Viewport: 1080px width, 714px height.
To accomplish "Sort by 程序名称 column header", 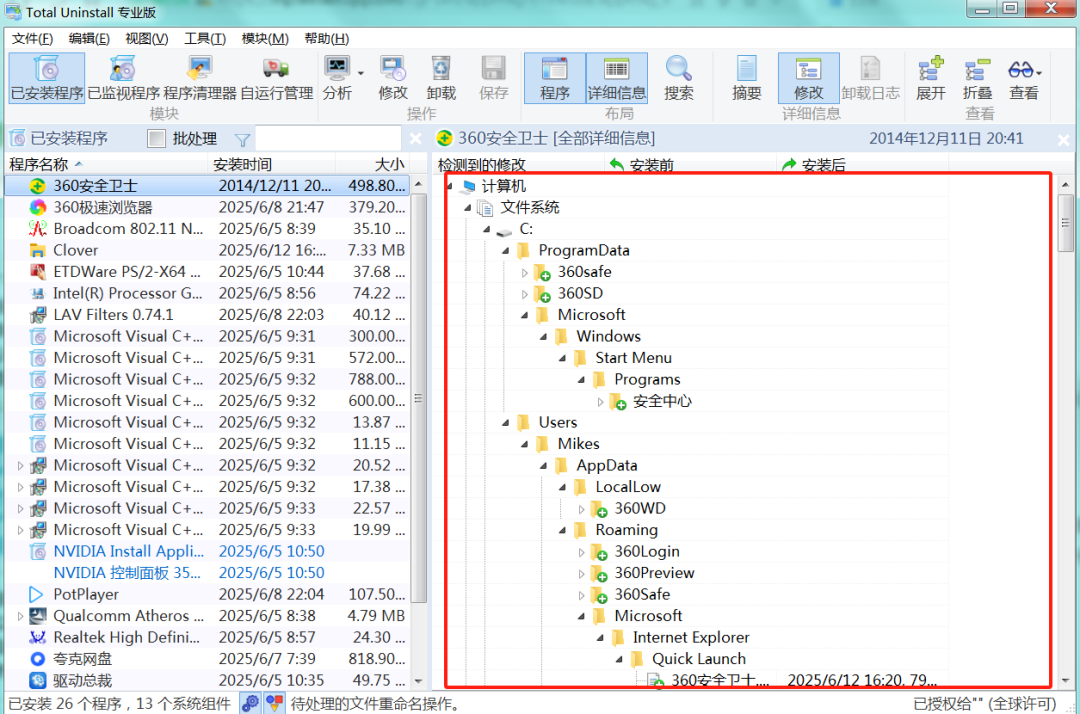I will pos(106,165).
